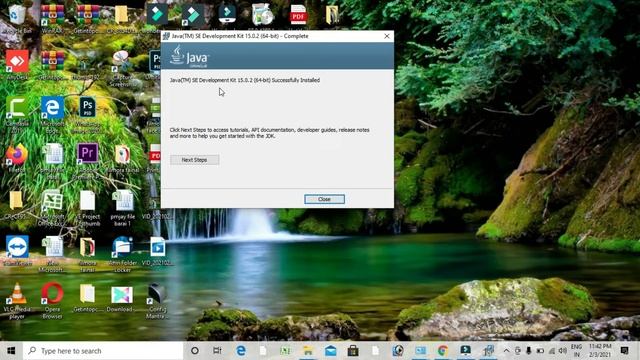Screen dimensions: 640x360
Task: Open the TeamViewer desktop shortcut
Action: tap(17, 250)
